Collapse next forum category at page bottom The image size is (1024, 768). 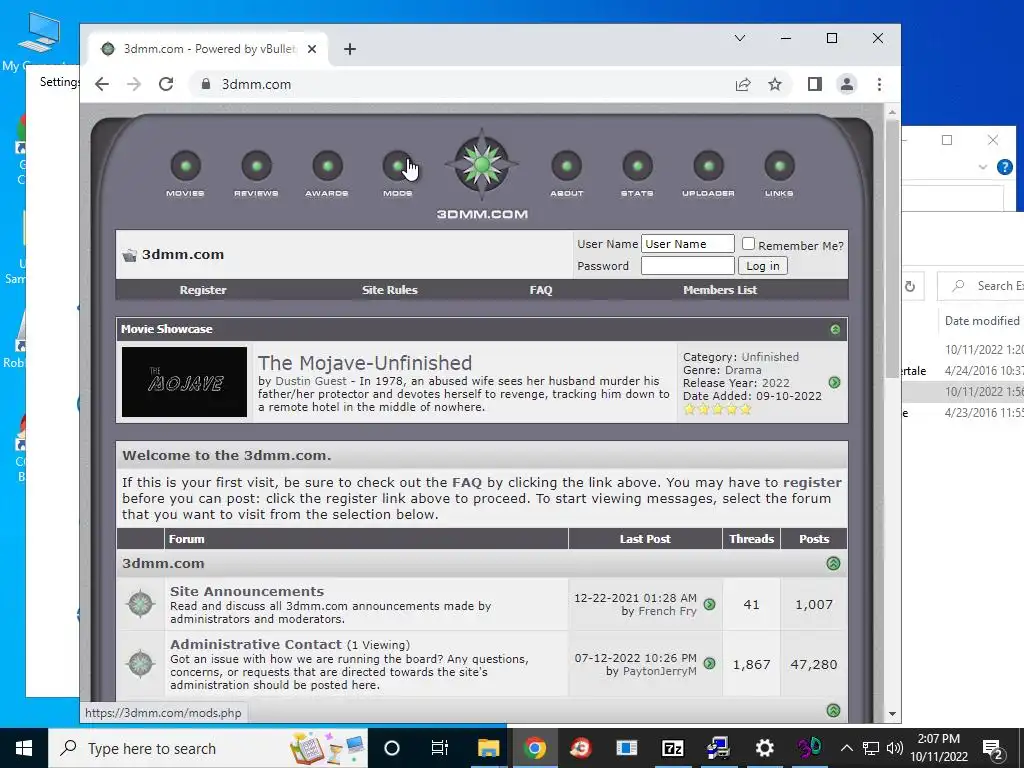pos(833,711)
